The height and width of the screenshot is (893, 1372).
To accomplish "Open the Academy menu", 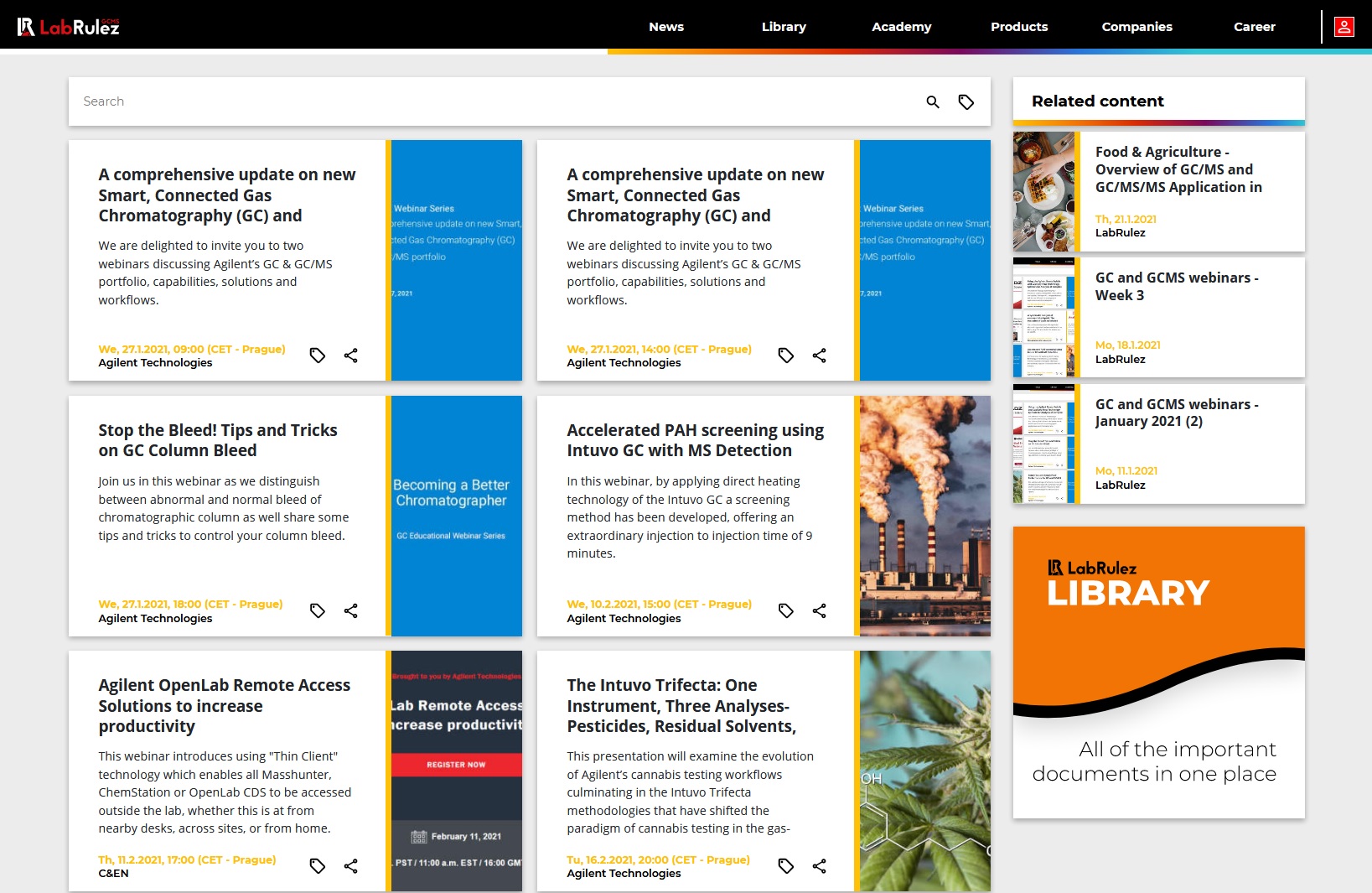I will coord(902,27).
